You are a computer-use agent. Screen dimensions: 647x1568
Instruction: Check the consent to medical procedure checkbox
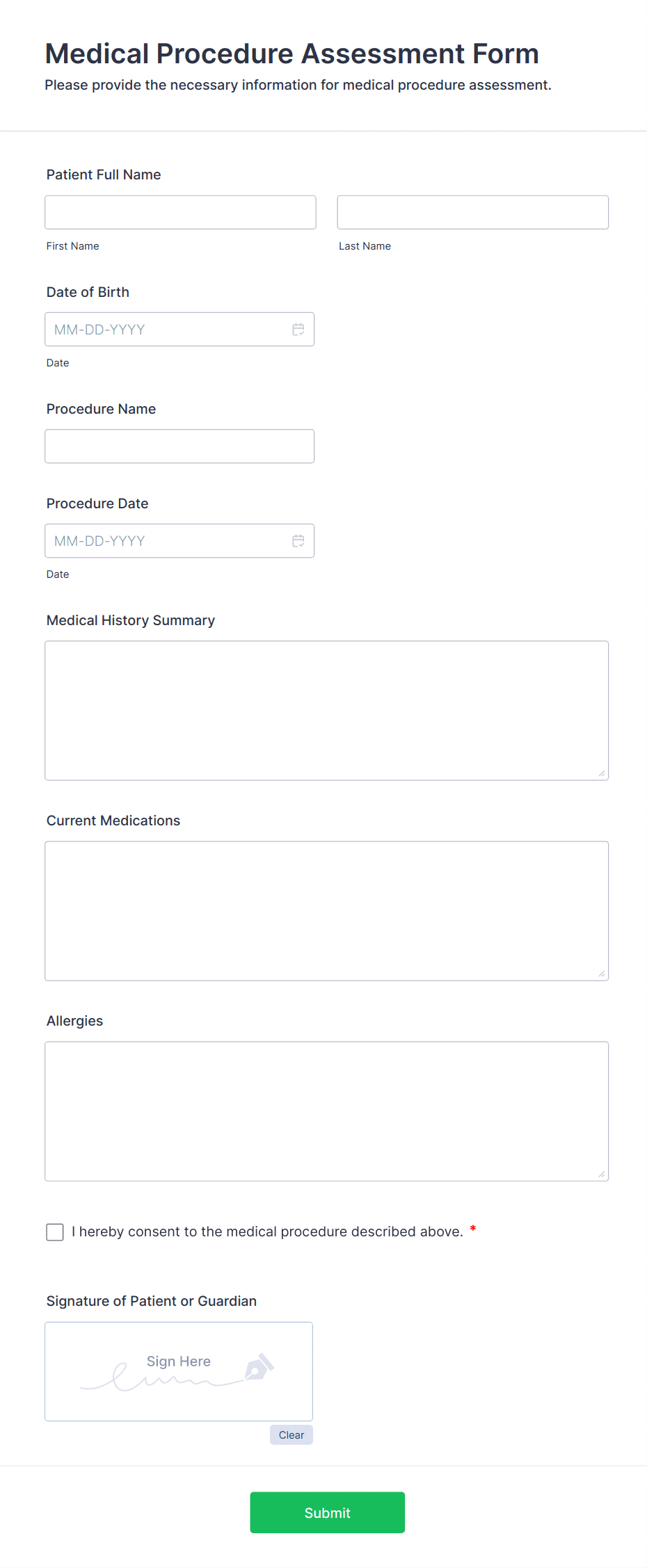click(x=54, y=1231)
